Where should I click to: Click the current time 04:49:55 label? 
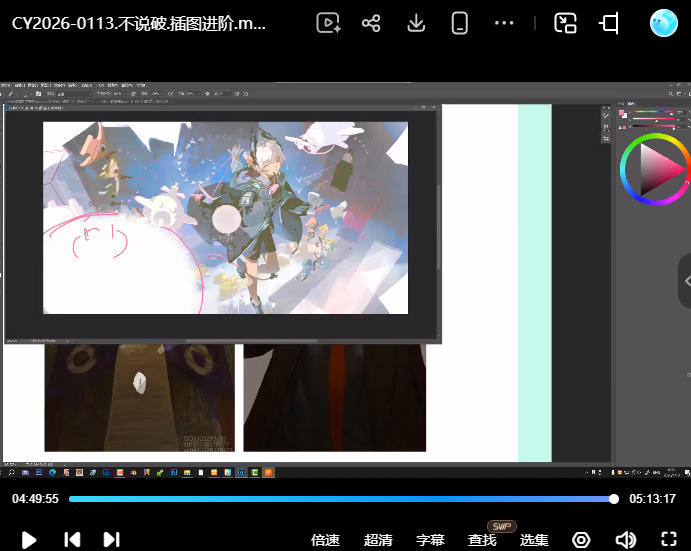pyautogui.click(x=35, y=499)
